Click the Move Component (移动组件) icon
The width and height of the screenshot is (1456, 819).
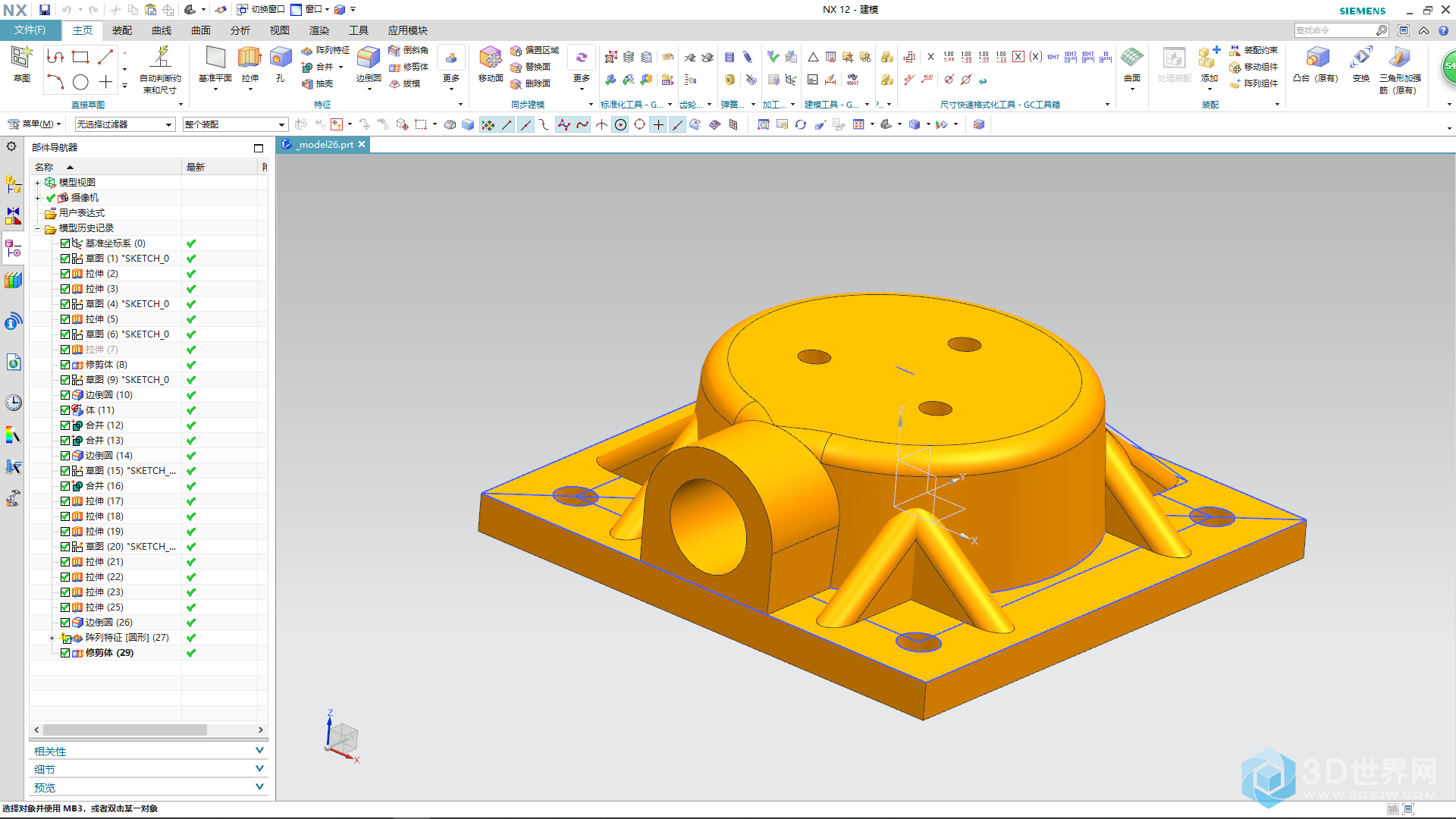pos(1254,67)
